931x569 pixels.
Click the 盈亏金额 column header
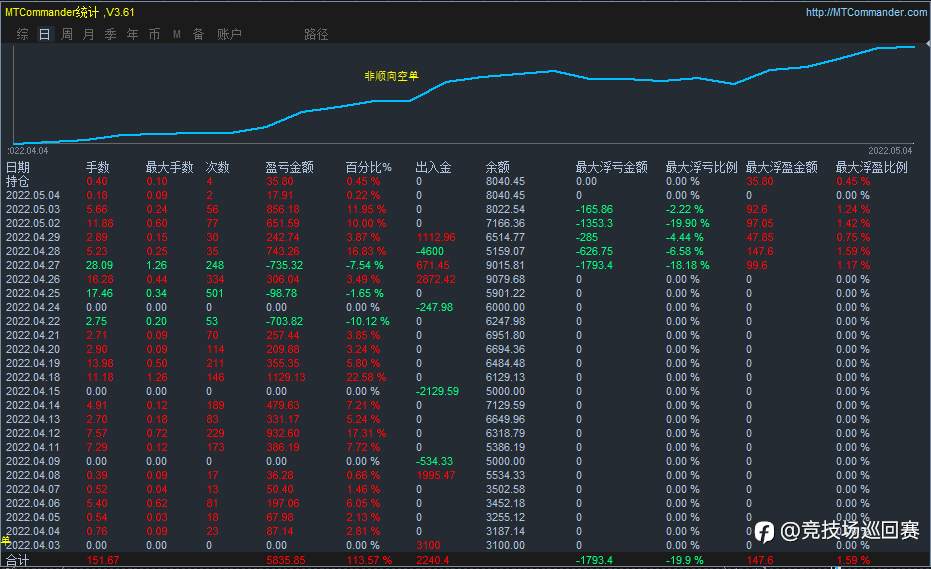[x=289, y=167]
